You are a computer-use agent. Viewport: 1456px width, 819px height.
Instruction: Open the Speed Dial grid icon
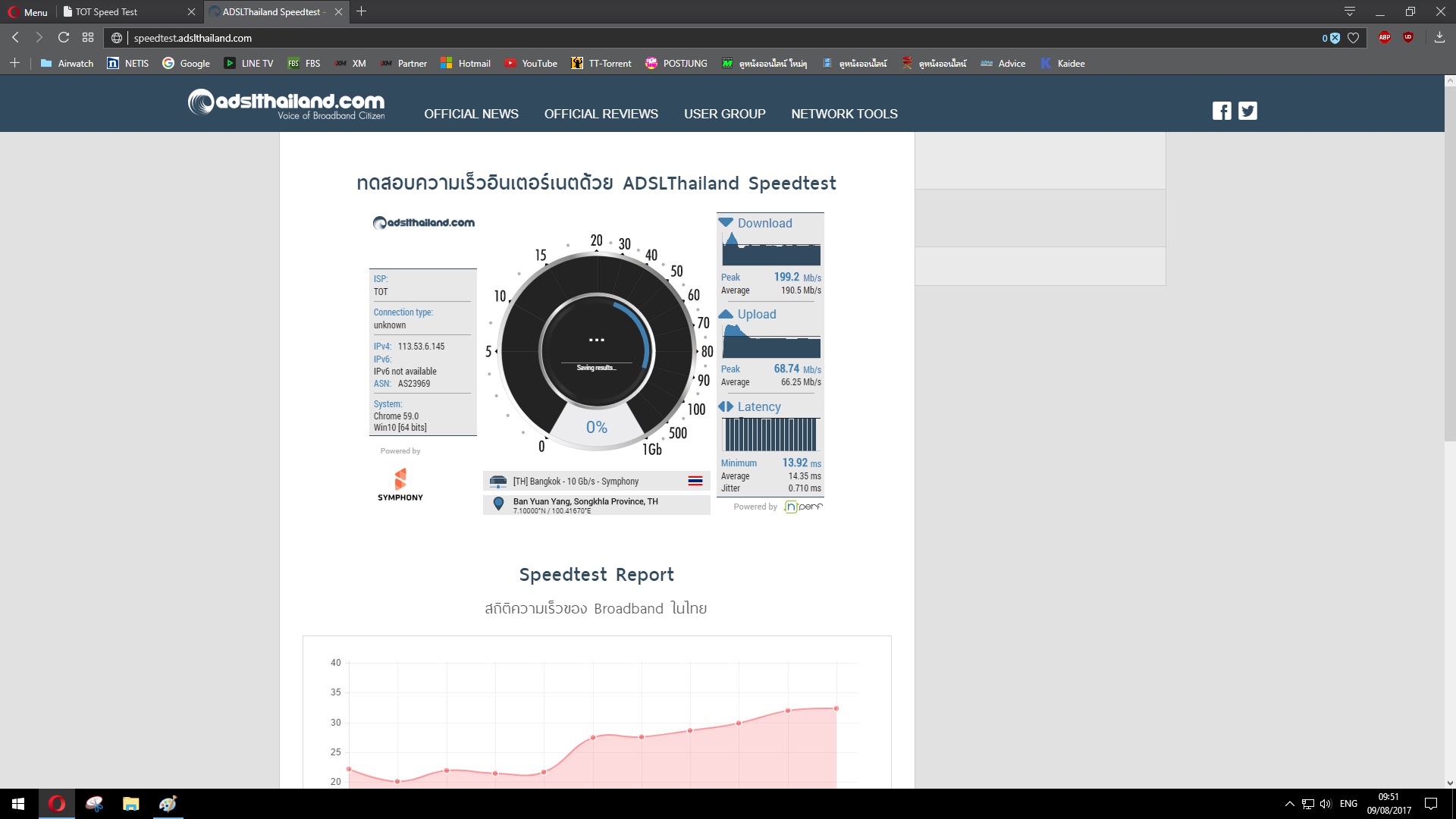point(88,37)
